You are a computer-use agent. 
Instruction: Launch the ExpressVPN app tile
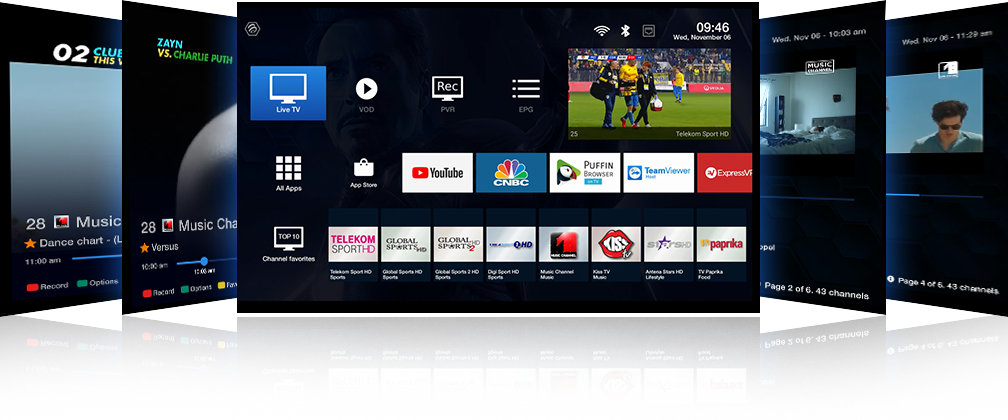point(724,172)
